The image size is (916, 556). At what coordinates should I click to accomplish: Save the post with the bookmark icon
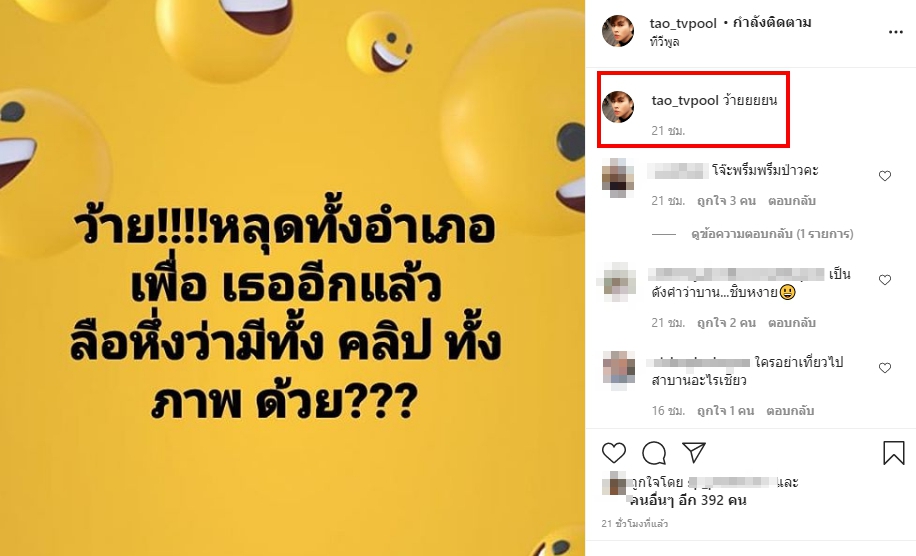(893, 453)
